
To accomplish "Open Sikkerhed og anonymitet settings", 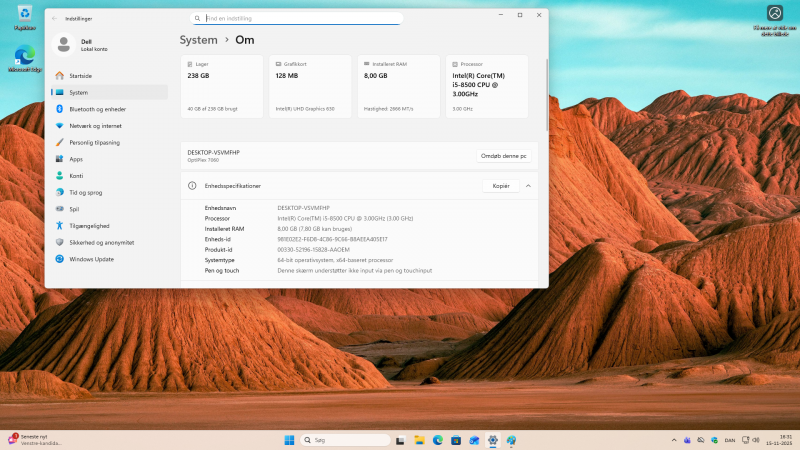I will pos(101,242).
